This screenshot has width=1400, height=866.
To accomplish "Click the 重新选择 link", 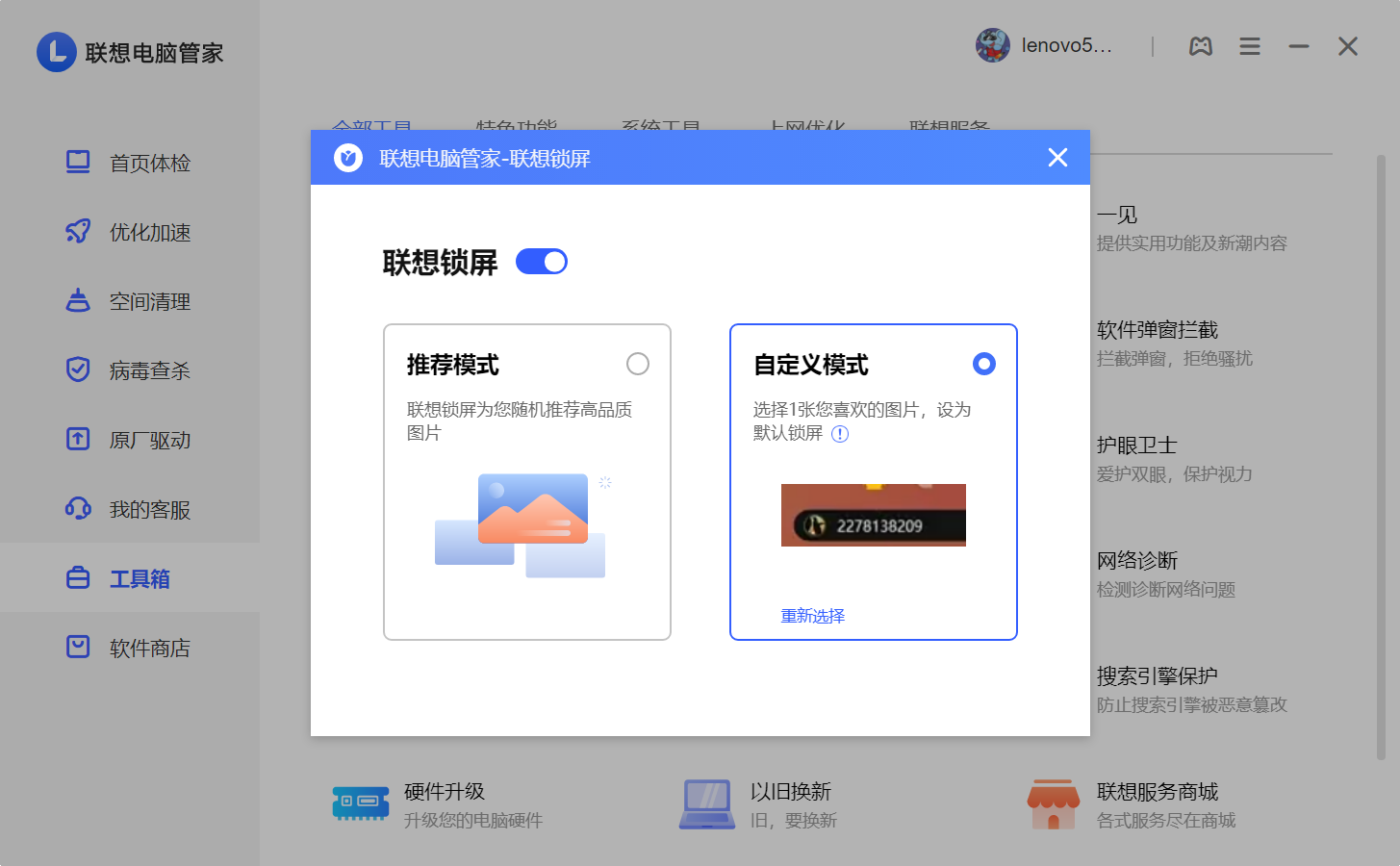I will click(x=813, y=616).
